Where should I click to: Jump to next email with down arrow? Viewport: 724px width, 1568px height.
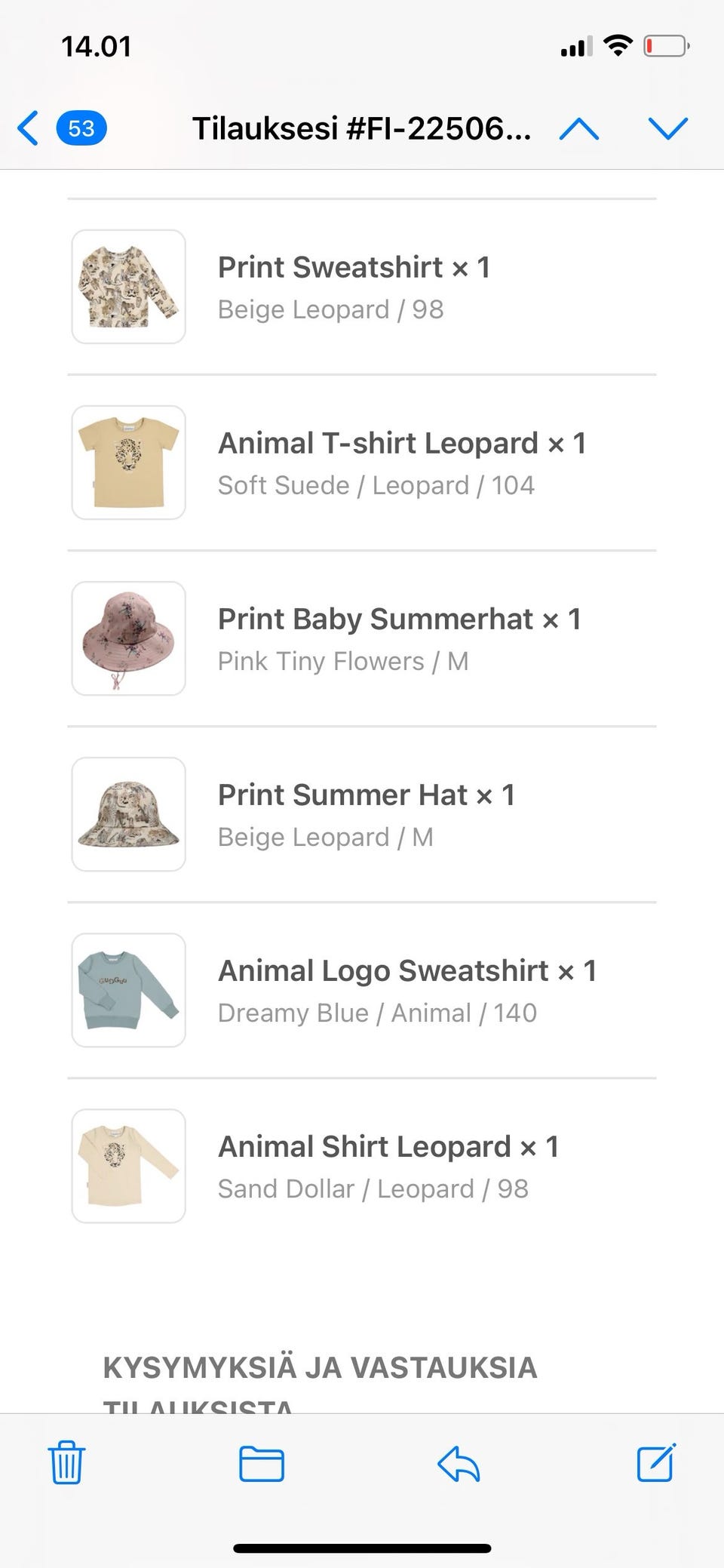click(x=668, y=129)
